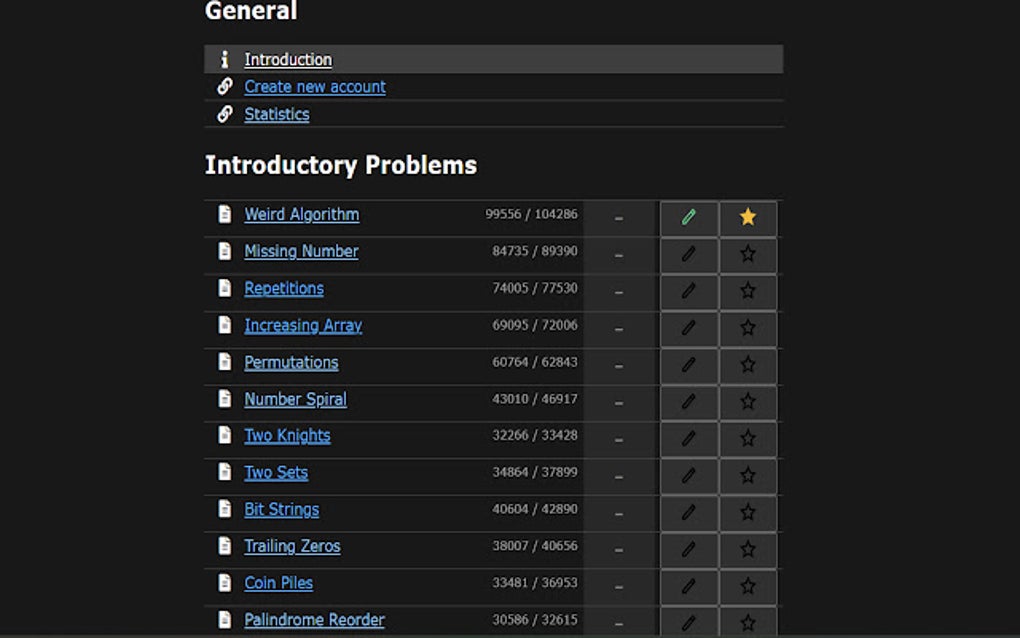Image resolution: width=1020 pixels, height=638 pixels.
Task: Open the edit submission pencil for Missing Number
Action: (688, 254)
